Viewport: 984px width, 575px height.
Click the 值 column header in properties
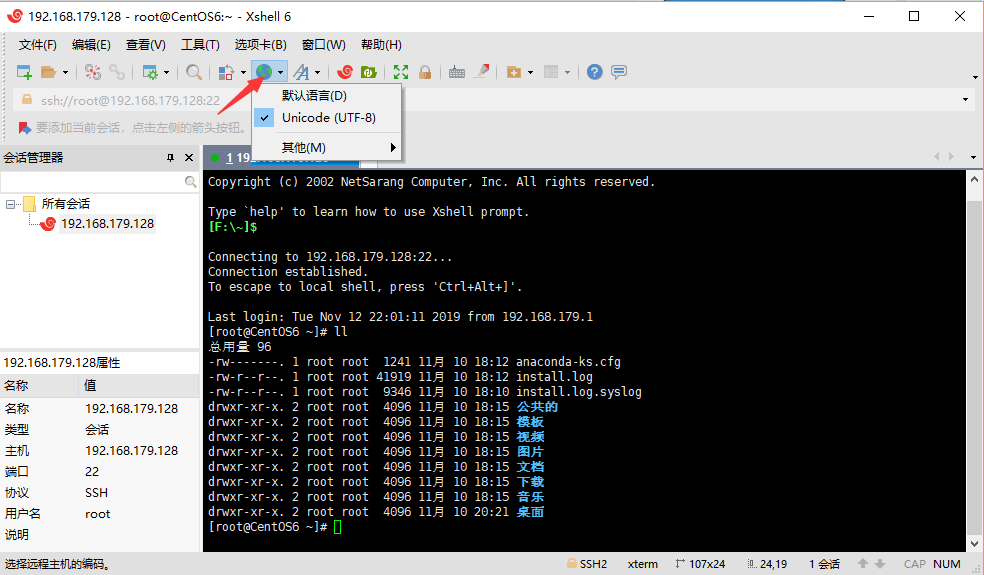(x=139, y=385)
